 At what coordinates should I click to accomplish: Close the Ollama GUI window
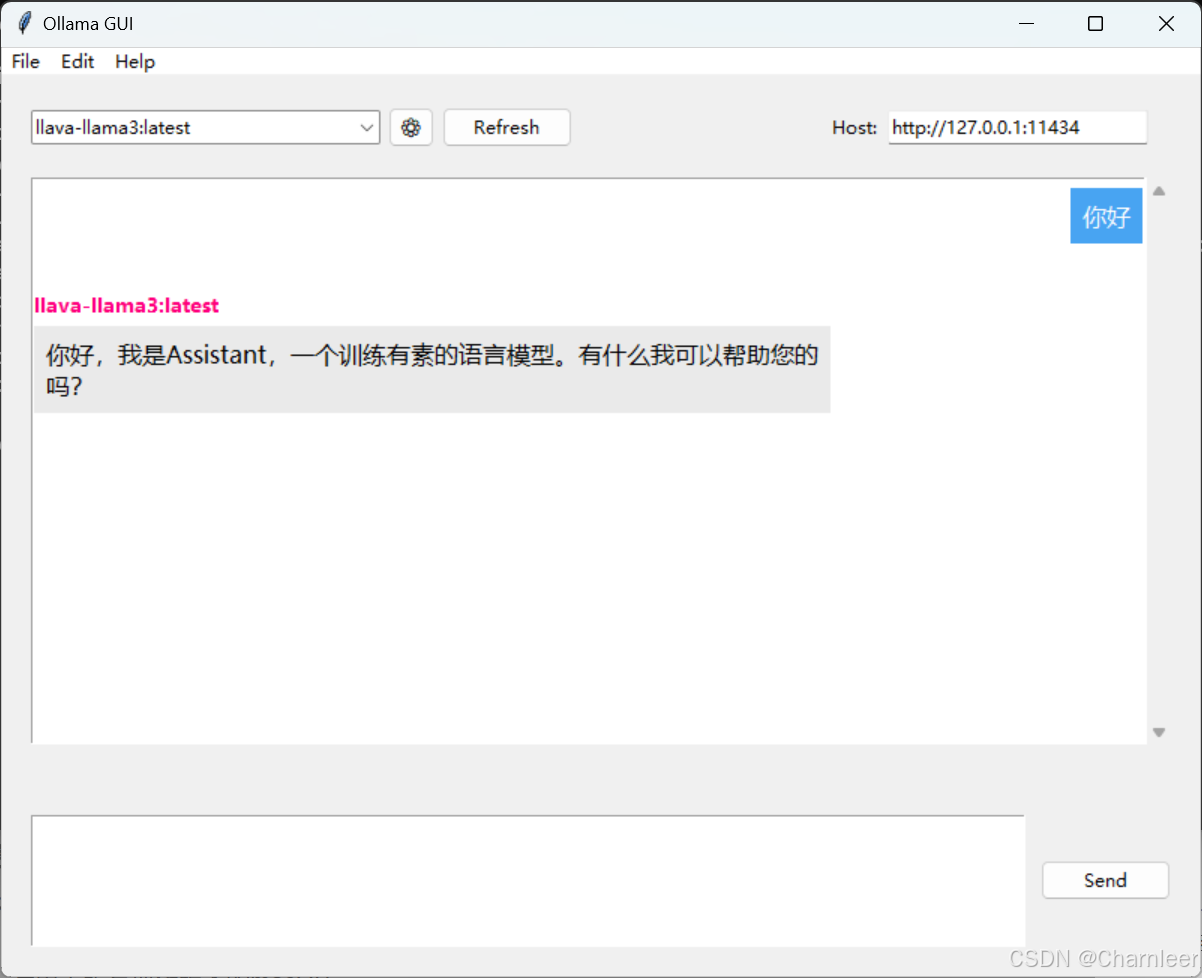click(x=1166, y=24)
